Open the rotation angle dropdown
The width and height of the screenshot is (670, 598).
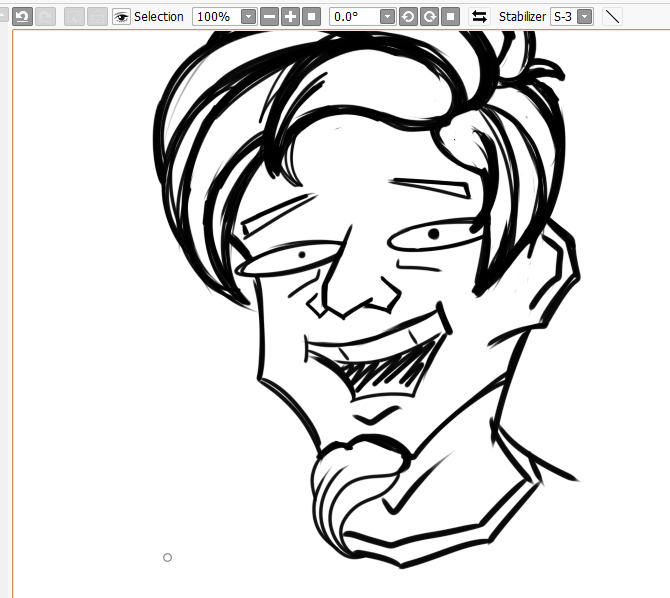pos(387,17)
